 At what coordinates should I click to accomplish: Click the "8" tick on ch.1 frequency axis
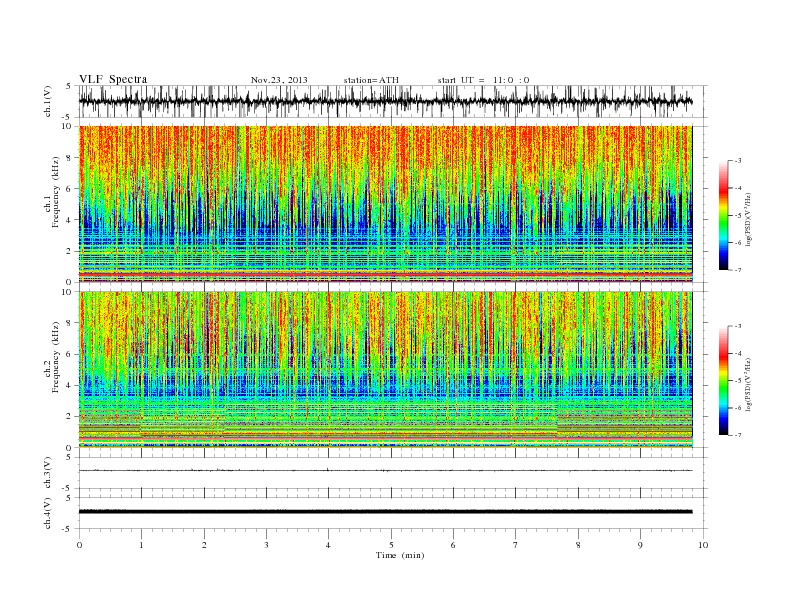tap(70, 158)
